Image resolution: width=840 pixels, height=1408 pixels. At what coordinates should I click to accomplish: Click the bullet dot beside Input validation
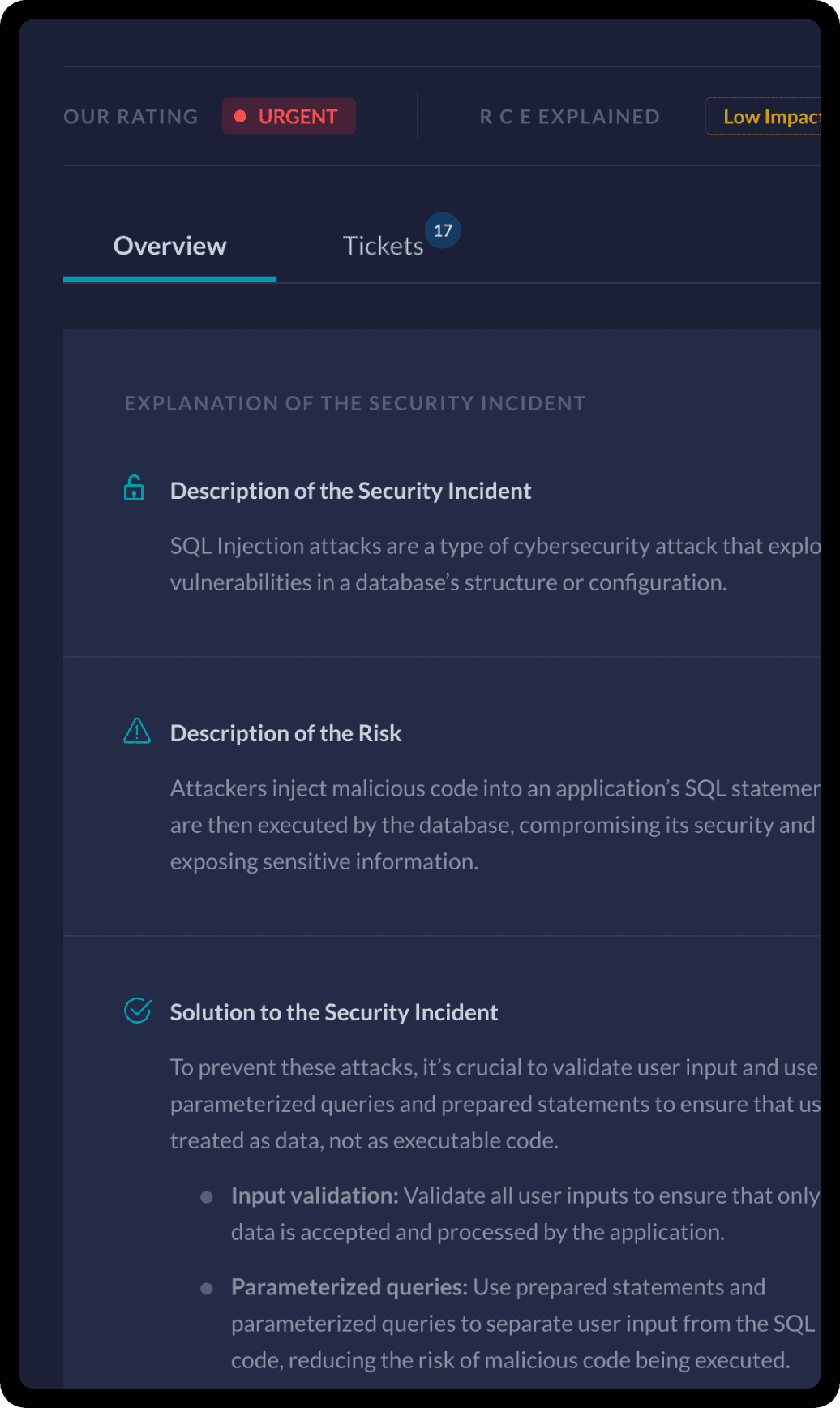[x=207, y=1197]
